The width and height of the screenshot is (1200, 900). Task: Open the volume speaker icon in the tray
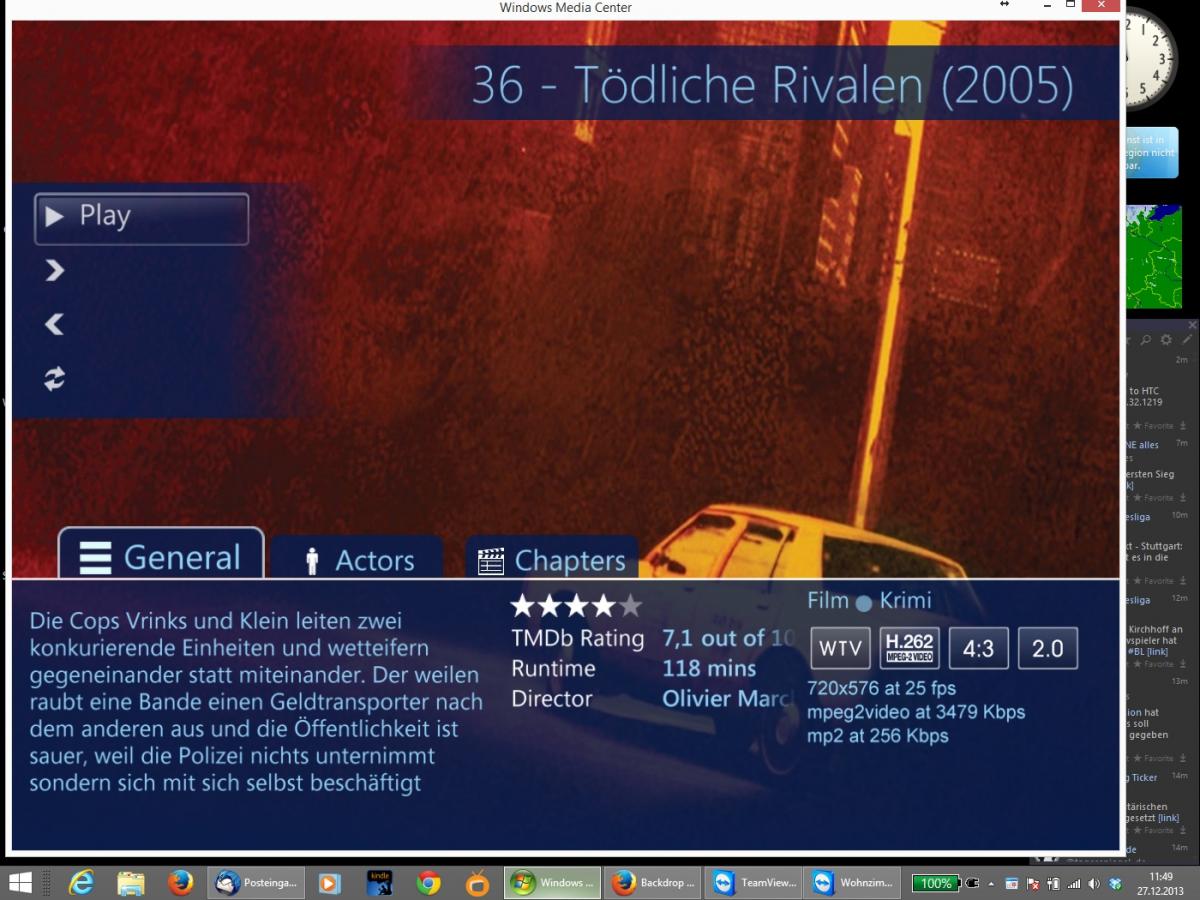pyautogui.click(x=1093, y=884)
